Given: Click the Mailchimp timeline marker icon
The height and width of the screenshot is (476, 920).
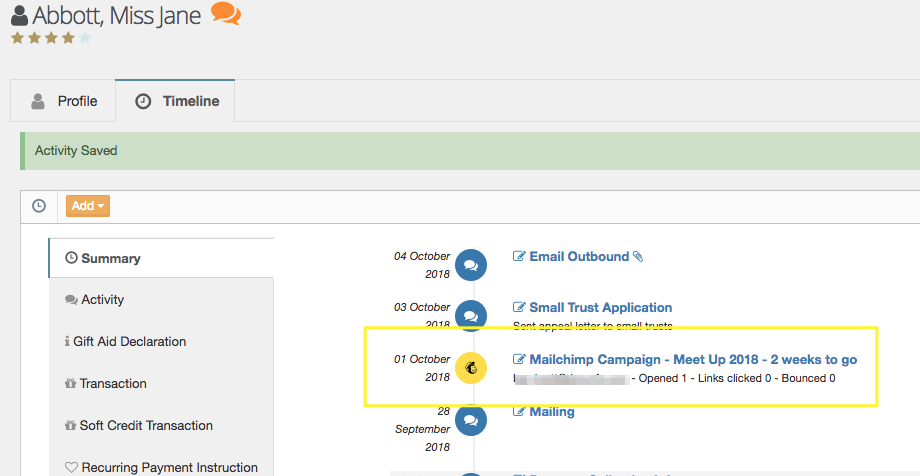Looking at the screenshot, I should [471, 369].
